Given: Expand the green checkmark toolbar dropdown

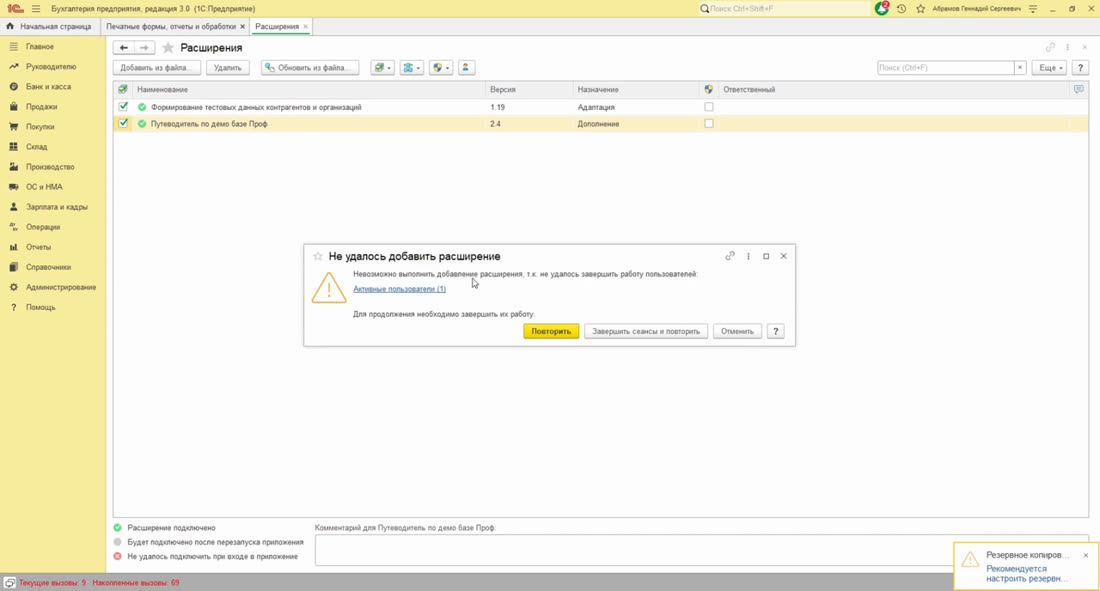Looking at the screenshot, I should 382,67.
